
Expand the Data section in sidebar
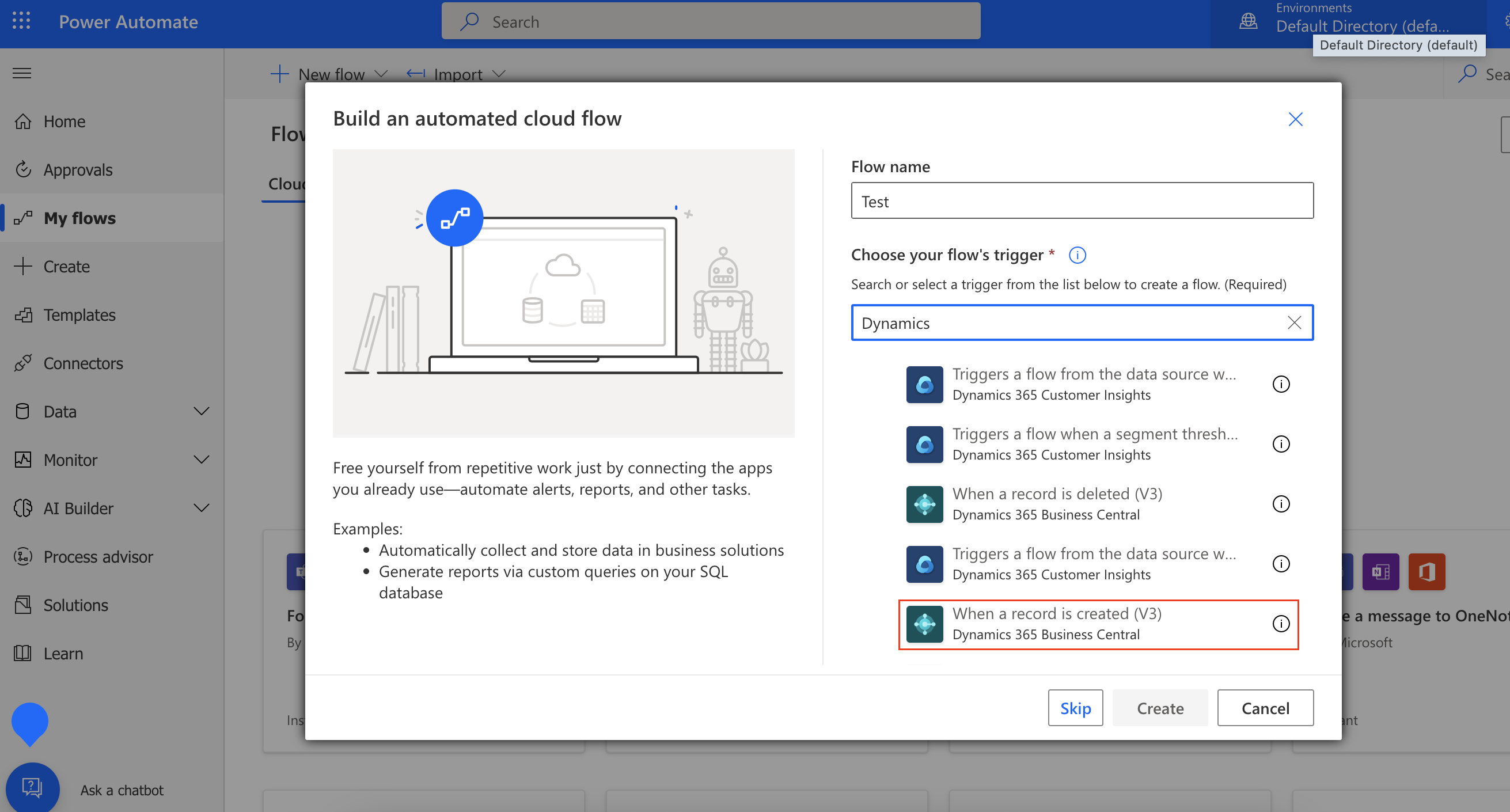pos(201,411)
